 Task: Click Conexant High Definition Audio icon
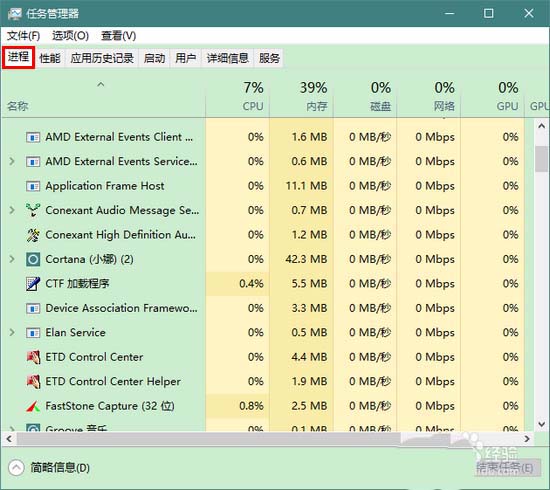click(33, 235)
